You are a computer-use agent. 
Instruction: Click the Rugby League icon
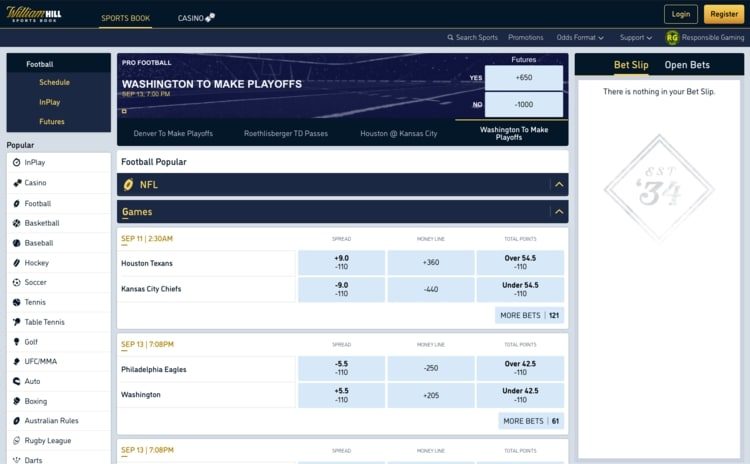[x=16, y=441]
